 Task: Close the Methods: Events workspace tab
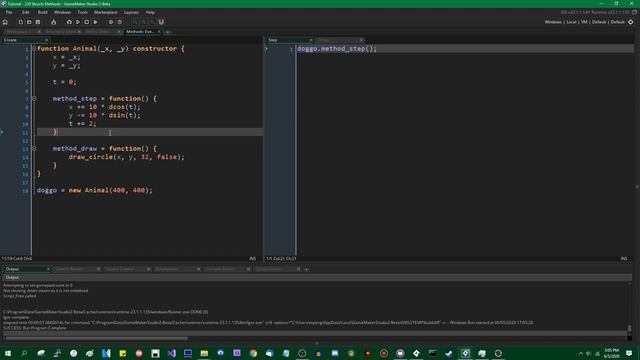159,31
